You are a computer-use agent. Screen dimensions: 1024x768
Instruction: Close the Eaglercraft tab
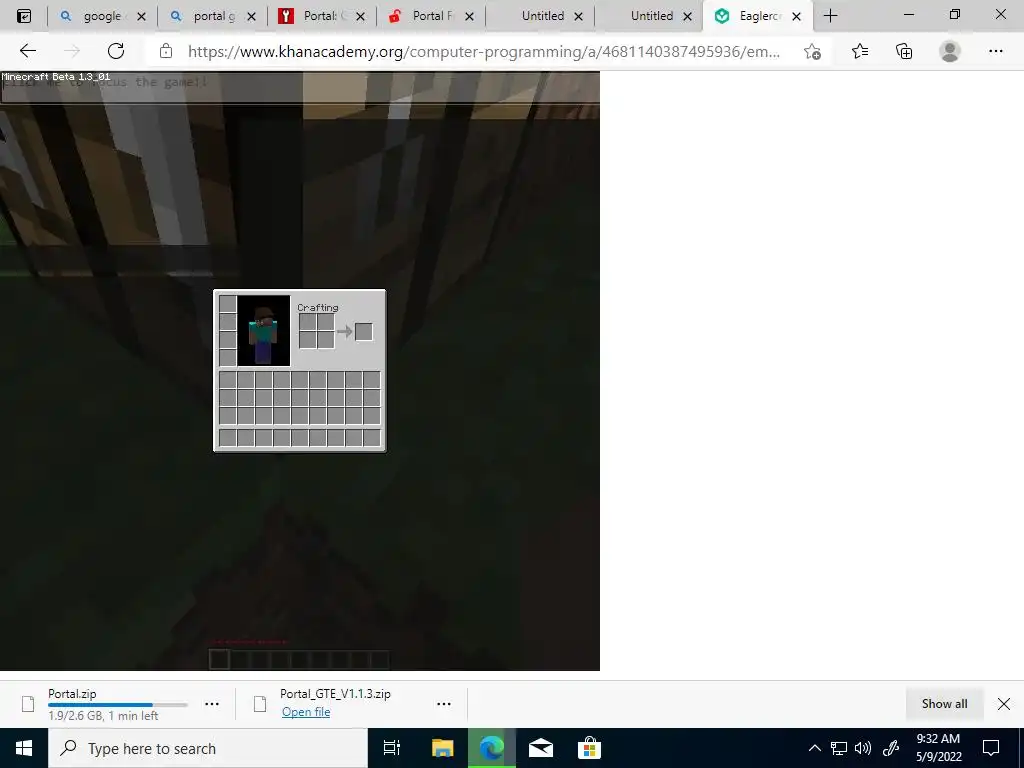point(796,17)
